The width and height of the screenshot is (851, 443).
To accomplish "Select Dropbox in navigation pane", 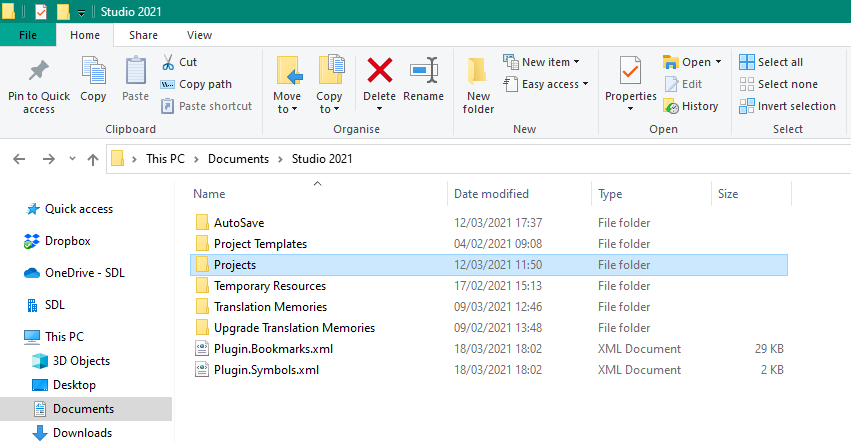I will tap(67, 241).
